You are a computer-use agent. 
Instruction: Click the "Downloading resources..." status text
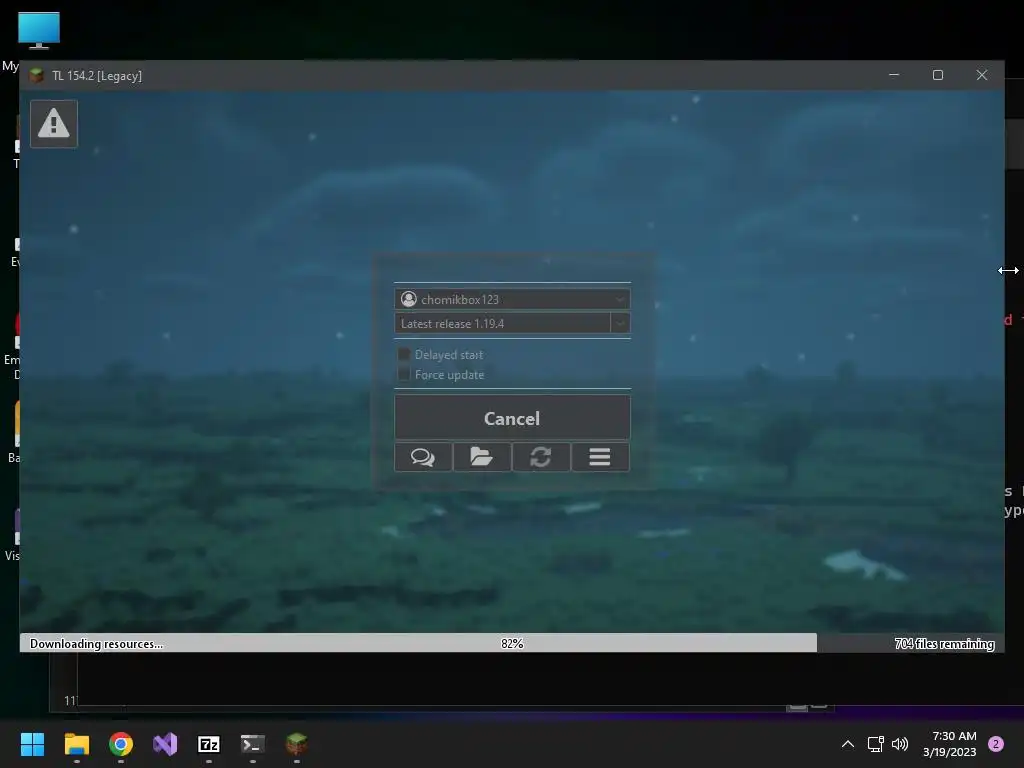(96, 644)
